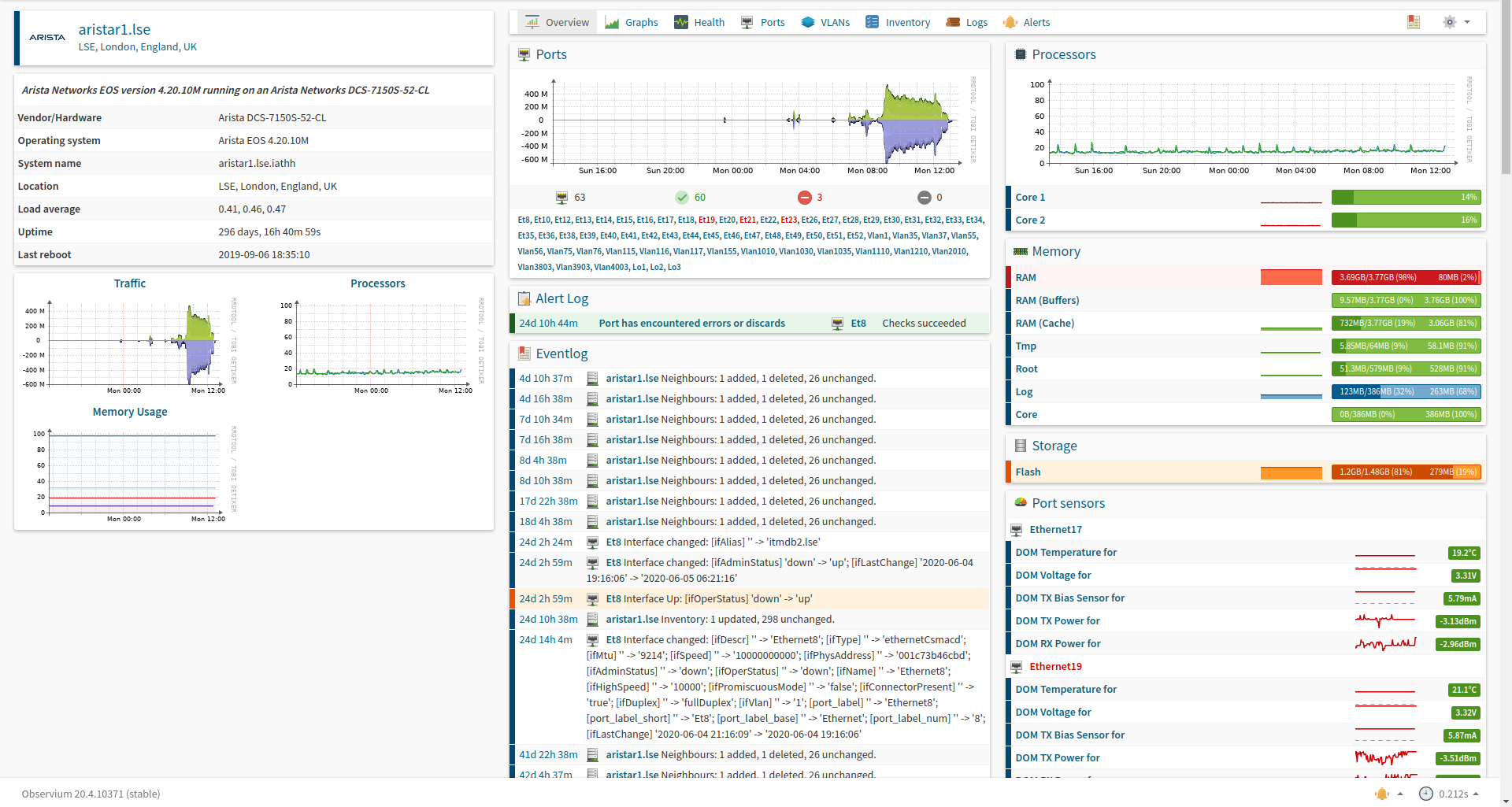Click the green up-ports icon showing 60
This screenshot has height=807, width=1512.
(x=682, y=198)
